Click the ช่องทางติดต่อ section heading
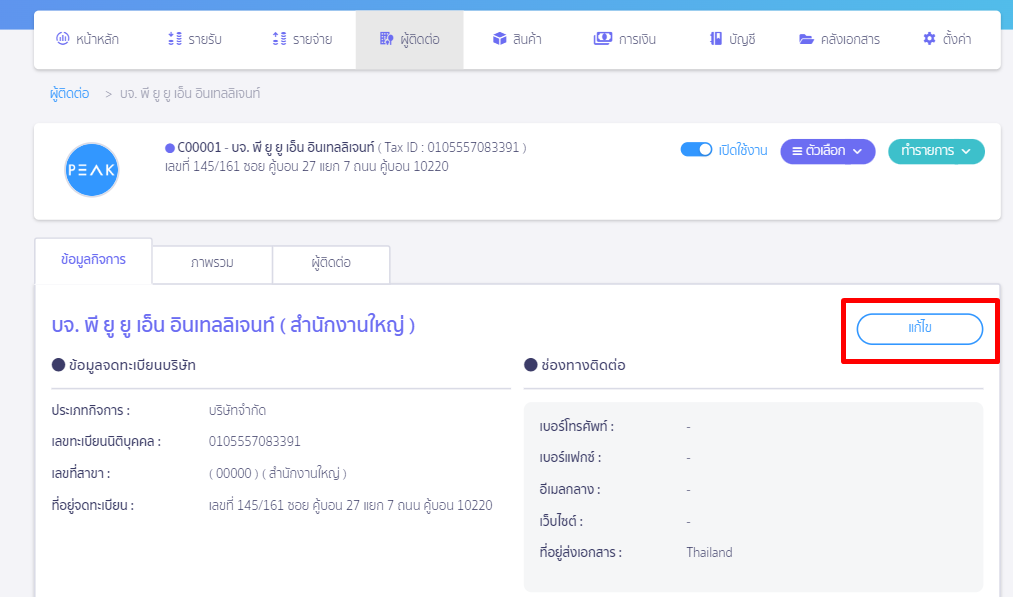The image size is (1013, 597). coord(583,365)
